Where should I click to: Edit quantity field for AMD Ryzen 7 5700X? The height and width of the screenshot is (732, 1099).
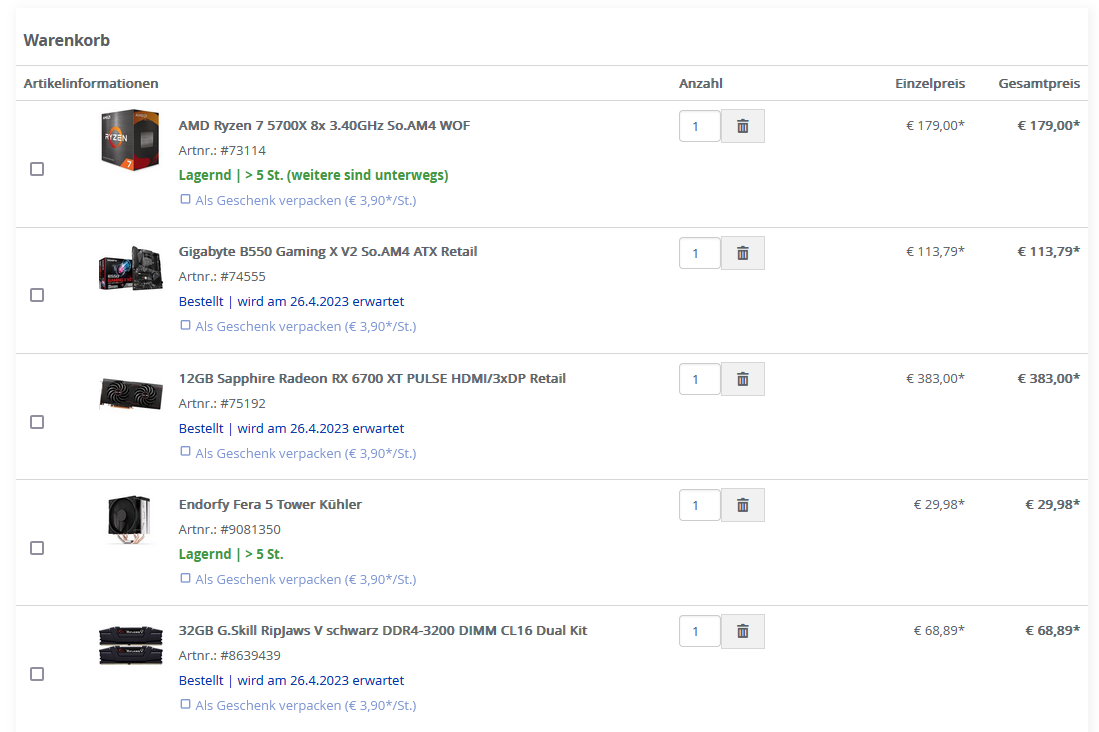click(699, 126)
